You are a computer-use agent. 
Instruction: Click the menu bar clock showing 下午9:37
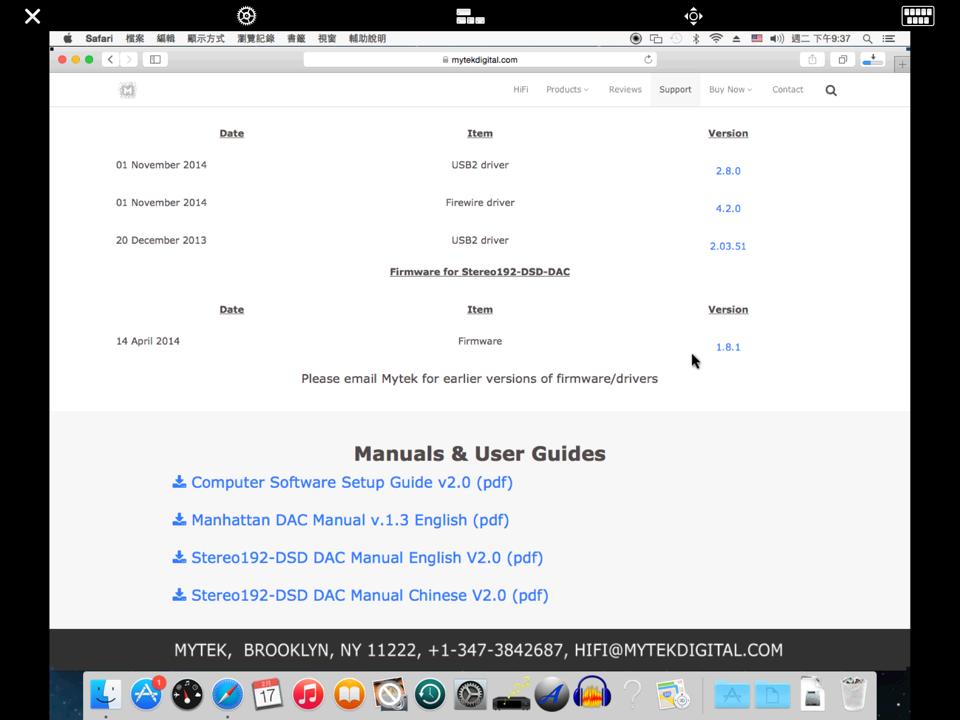point(821,39)
